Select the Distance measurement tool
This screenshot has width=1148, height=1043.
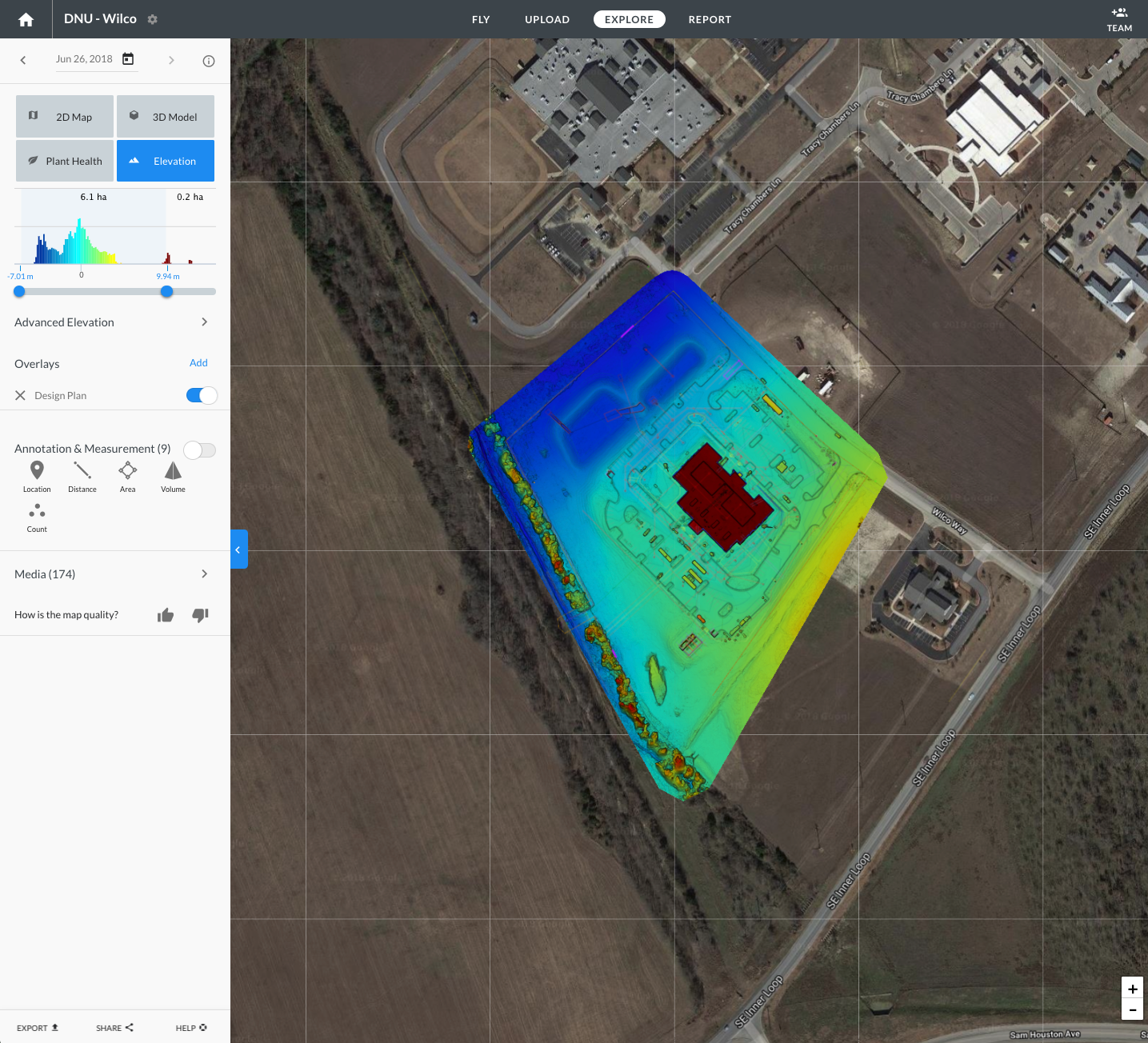pyautogui.click(x=82, y=476)
